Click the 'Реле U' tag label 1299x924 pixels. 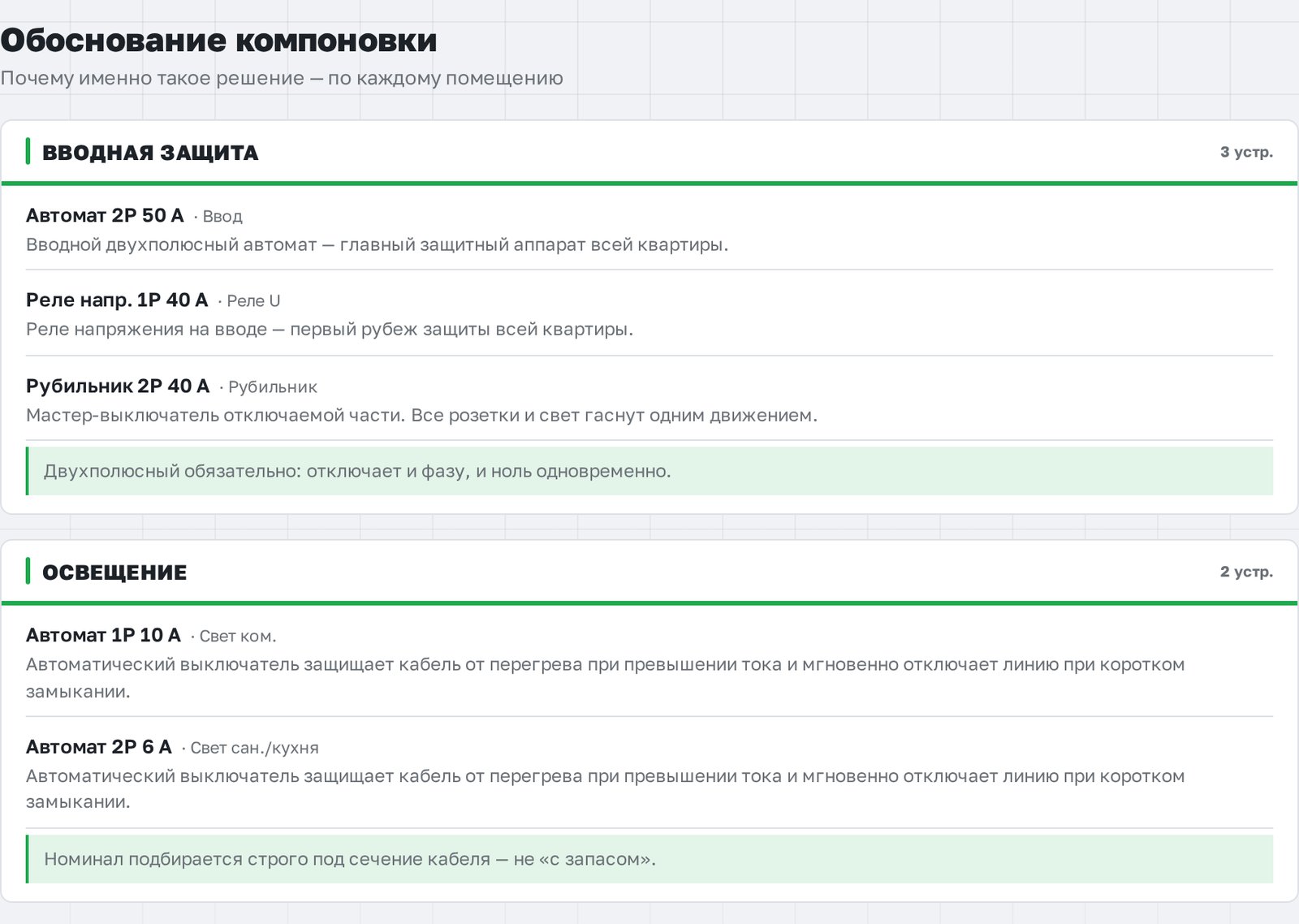pyautogui.click(x=253, y=301)
